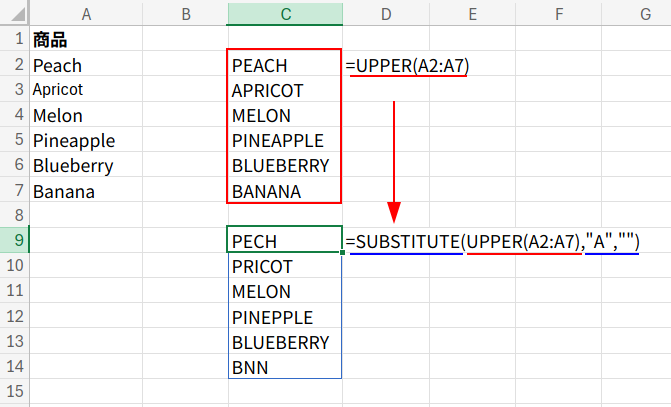Select column C header
Screen dimensions: 671x407
pyautogui.click(x=285, y=14)
